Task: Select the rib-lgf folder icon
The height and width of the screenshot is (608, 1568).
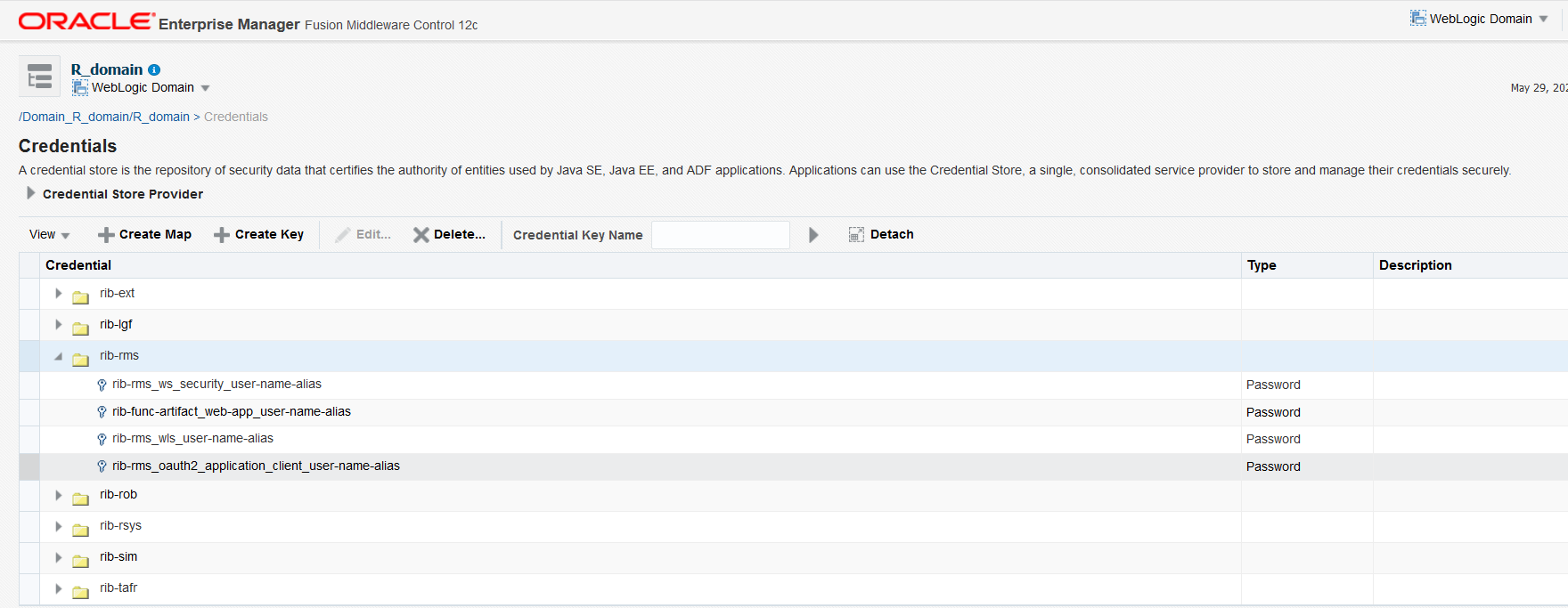Action: pyautogui.click(x=80, y=328)
